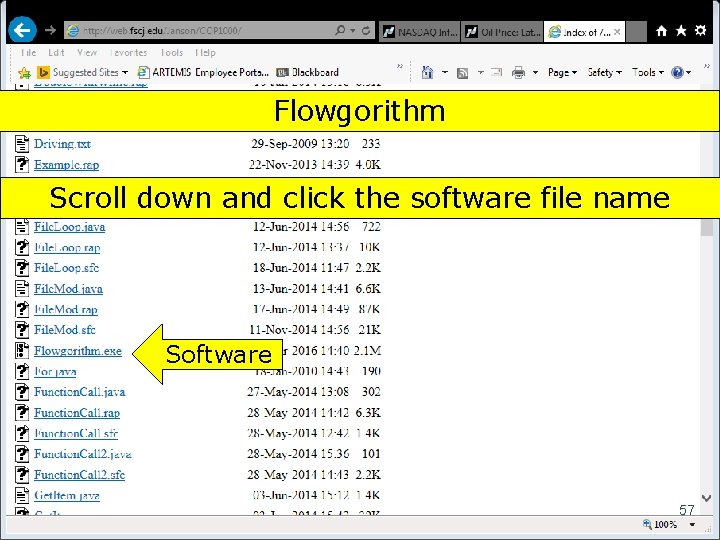
Task: Open the Home icon in the top right
Action: [661, 31]
